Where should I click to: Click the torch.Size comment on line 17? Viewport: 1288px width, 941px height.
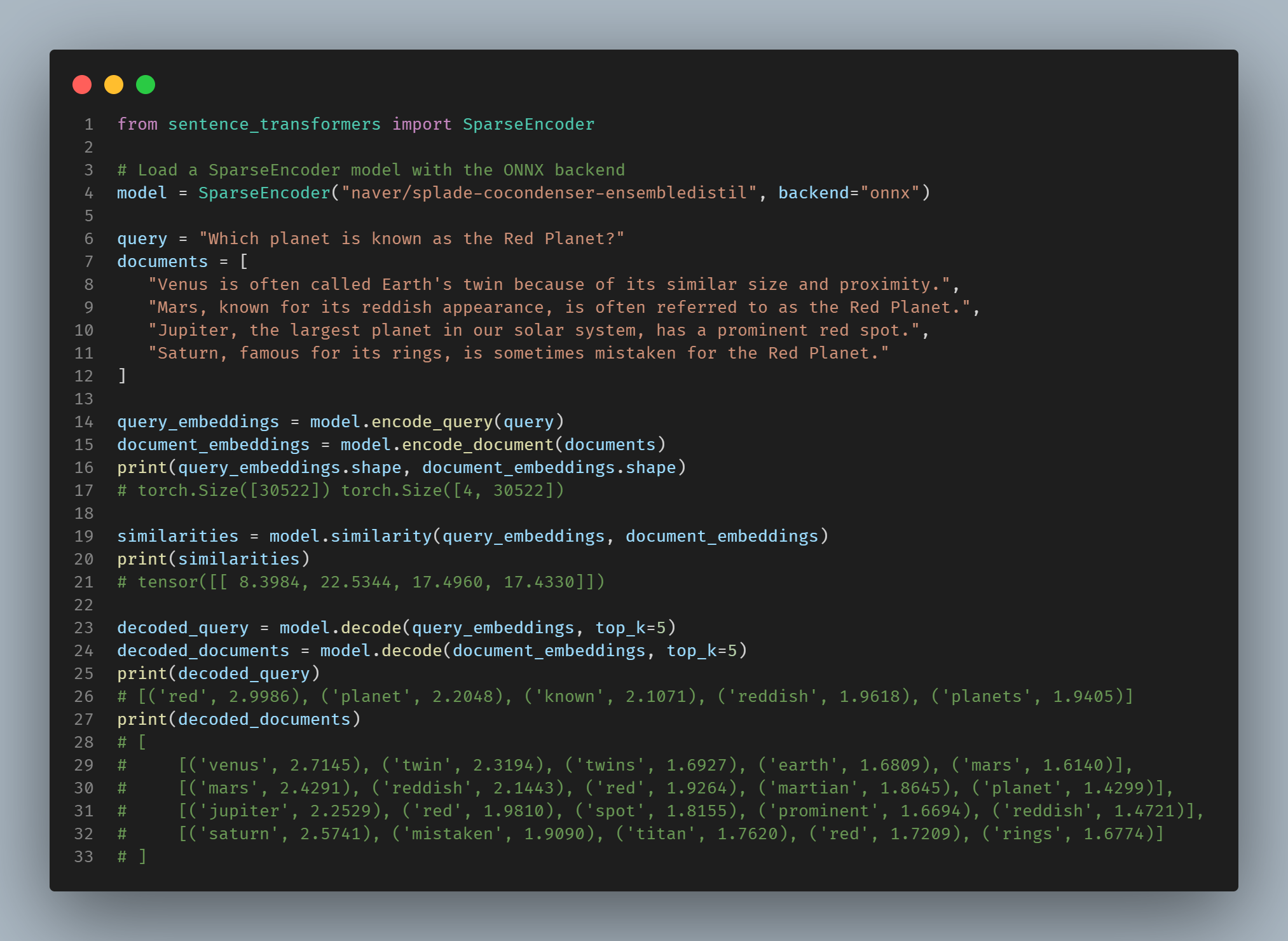click(x=340, y=490)
